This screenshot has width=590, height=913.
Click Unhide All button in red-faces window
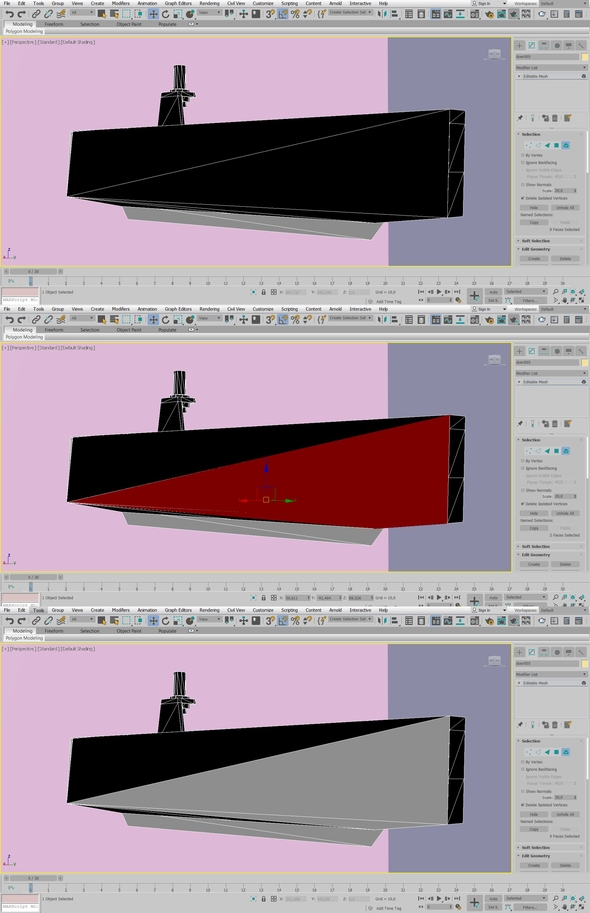pyautogui.click(x=565, y=513)
